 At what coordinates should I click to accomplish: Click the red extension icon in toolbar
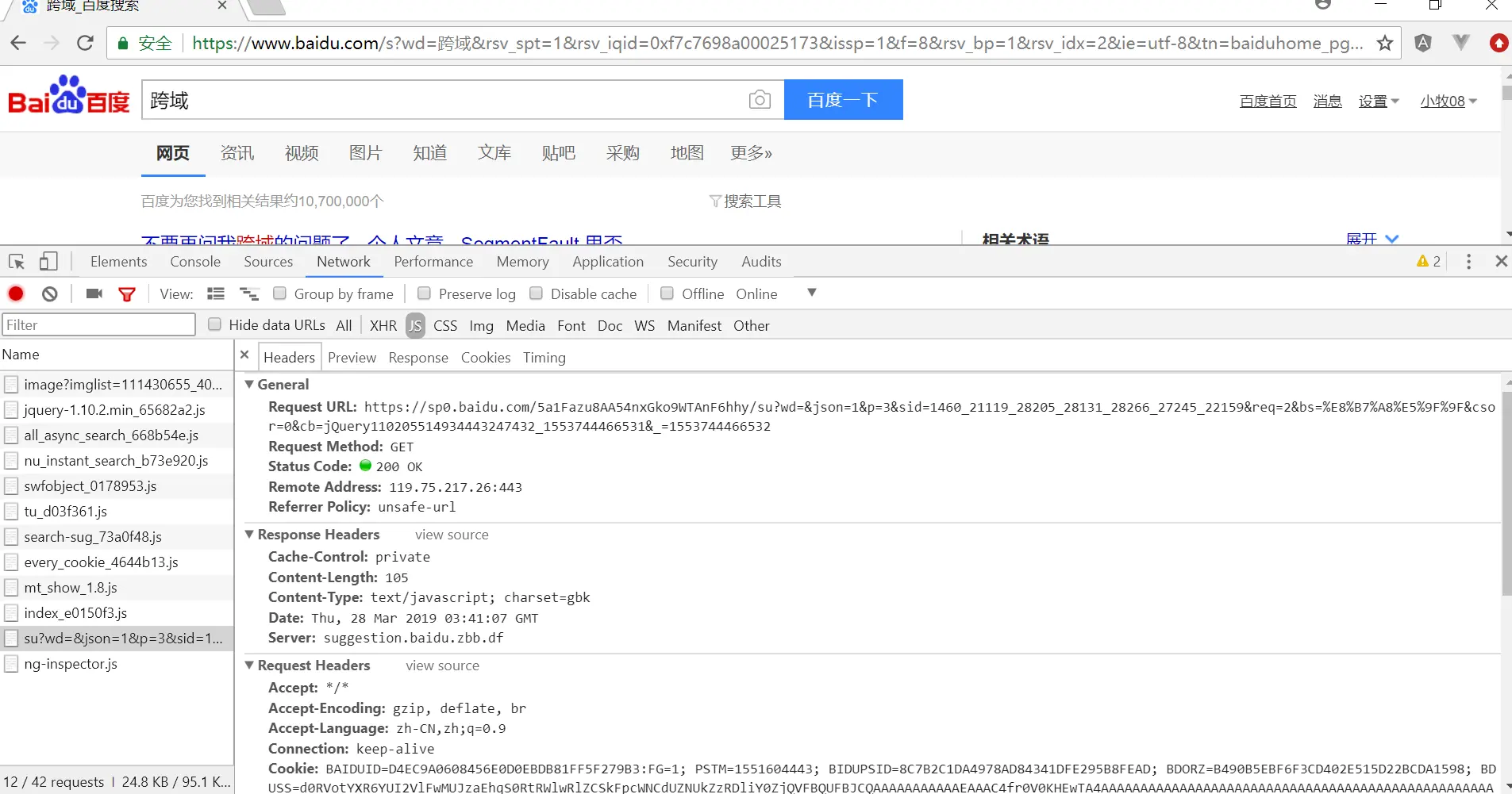coord(1499,43)
